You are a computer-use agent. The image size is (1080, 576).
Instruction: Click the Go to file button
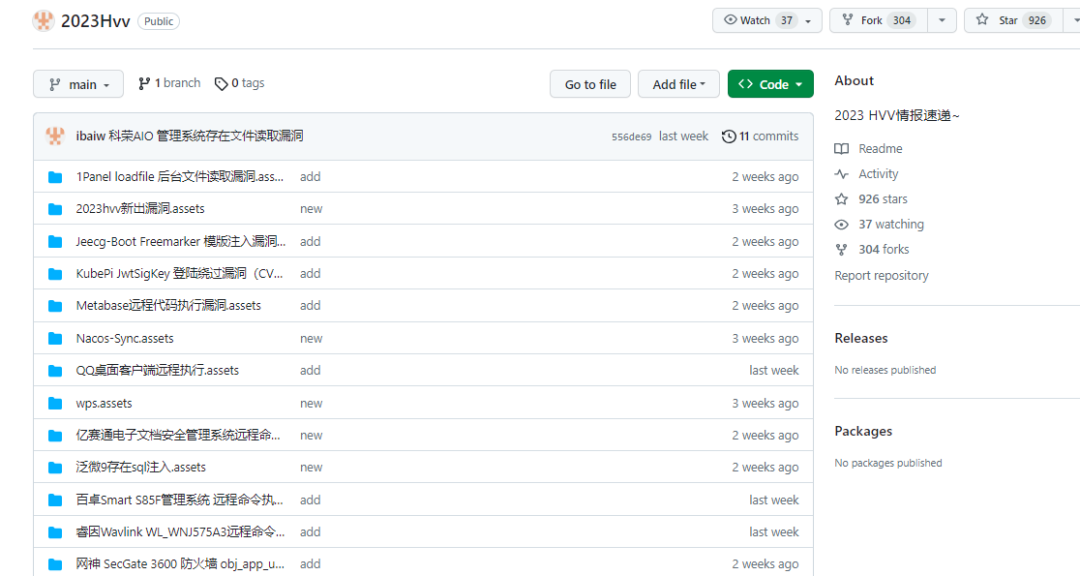point(590,84)
